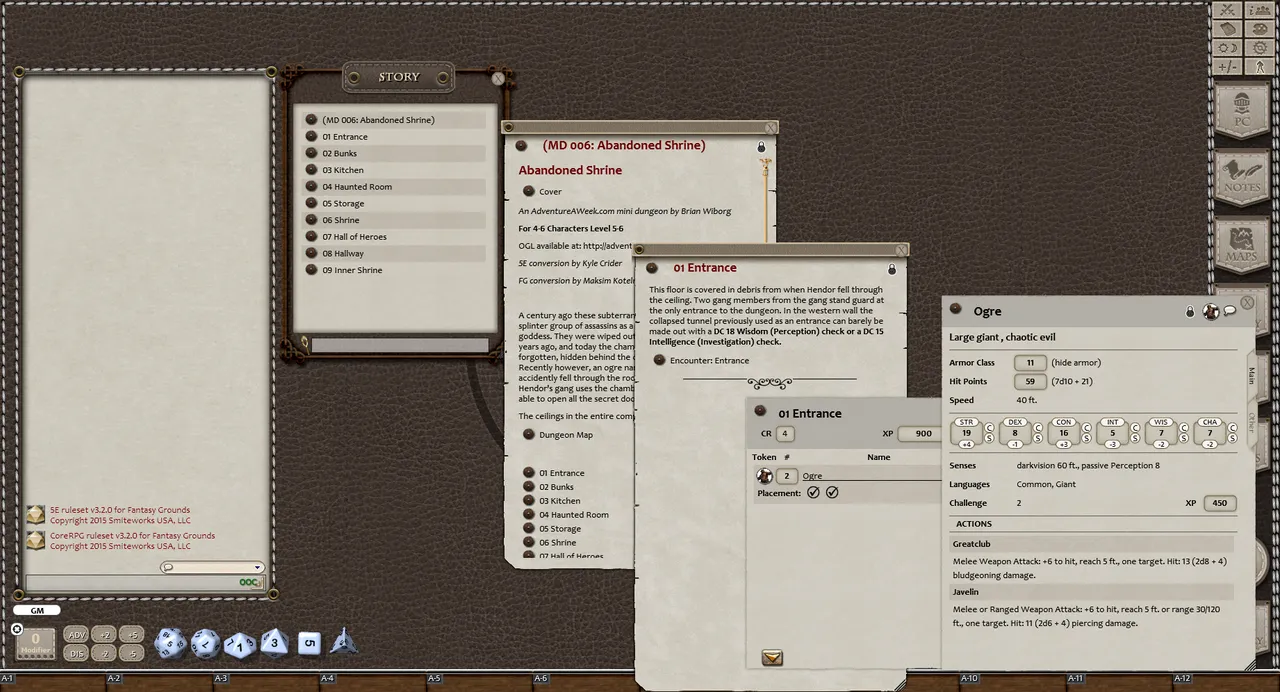Image resolution: width=1280 pixels, height=692 pixels.
Task: Open the Maps sidebar button
Action: coord(1241,245)
